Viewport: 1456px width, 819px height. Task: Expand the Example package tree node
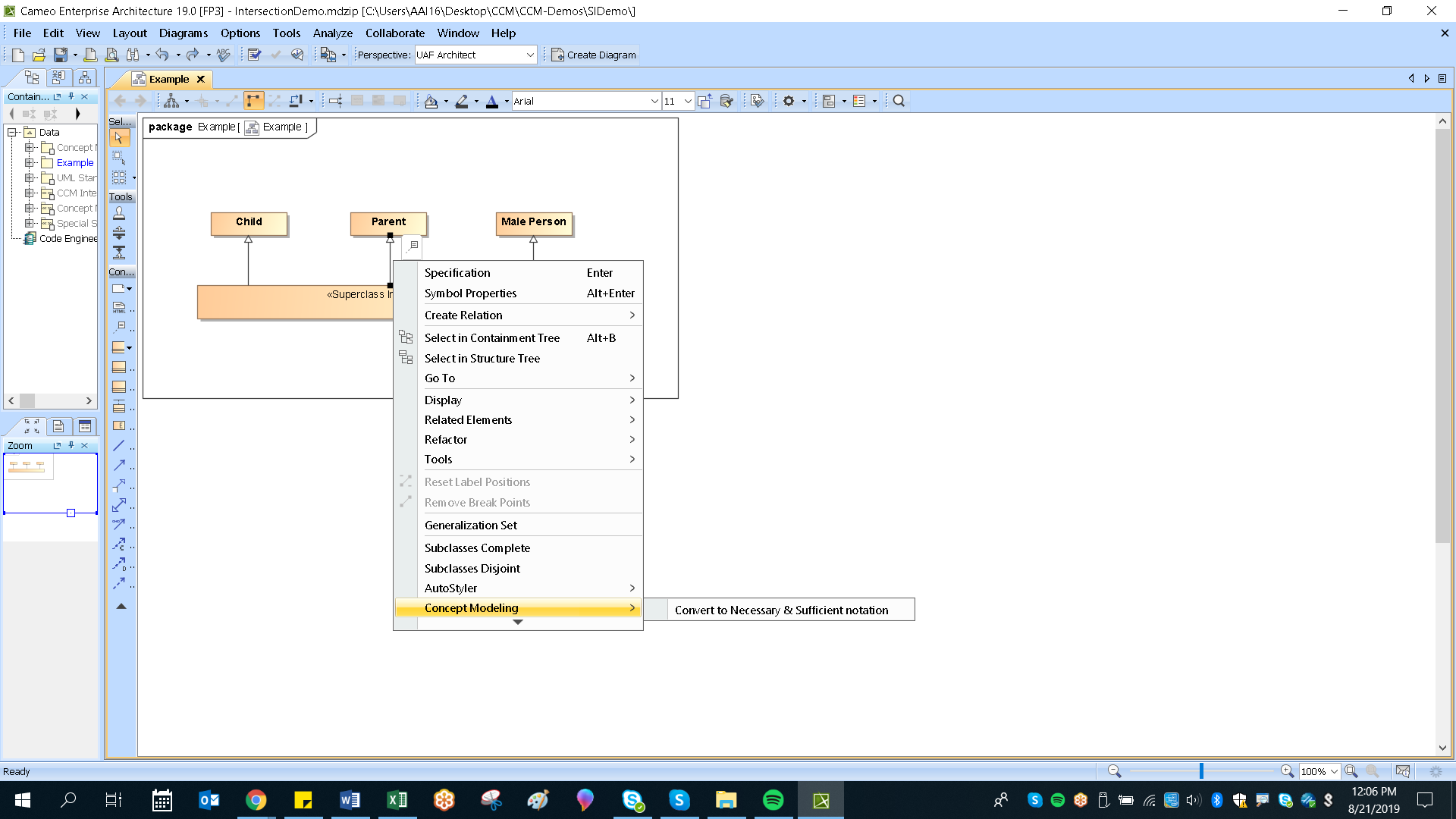pyautogui.click(x=30, y=162)
